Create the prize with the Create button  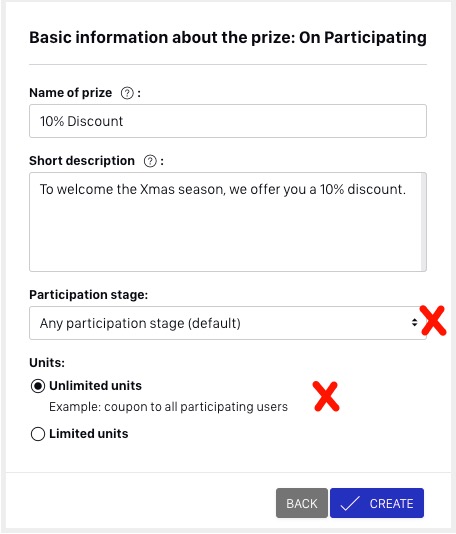click(x=377, y=503)
